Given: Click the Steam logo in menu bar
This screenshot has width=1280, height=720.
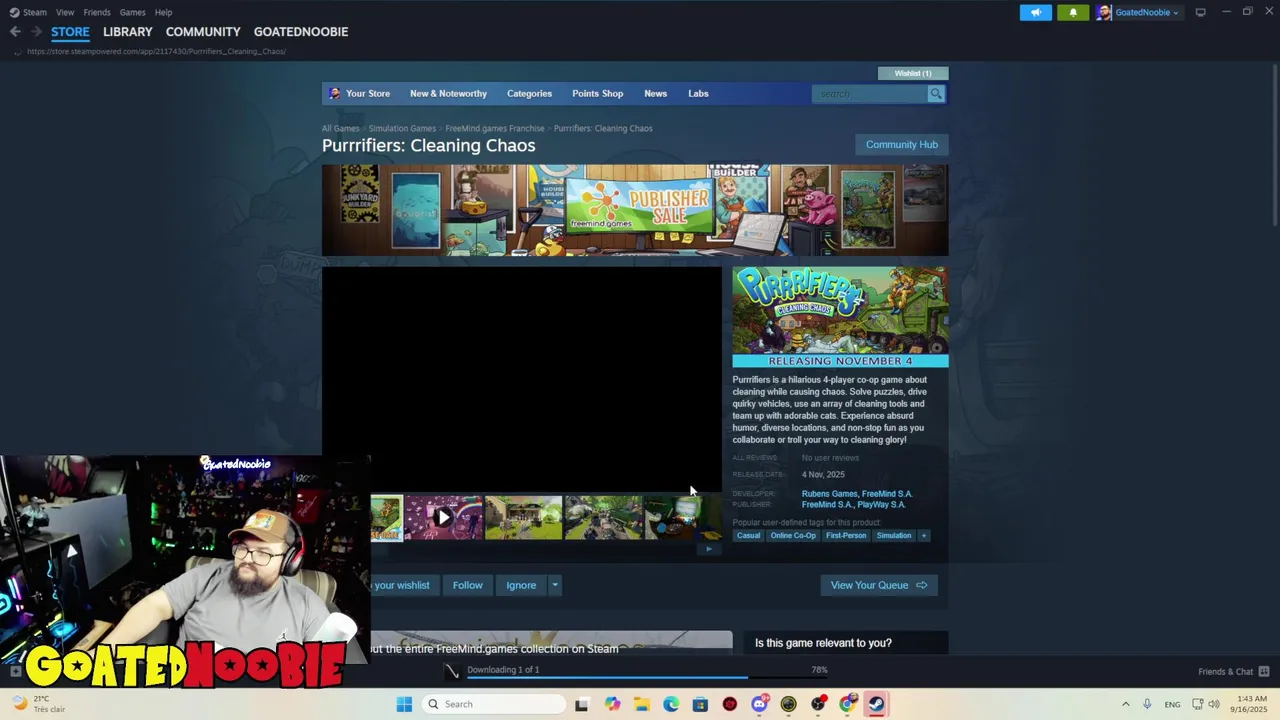Looking at the screenshot, I should [x=14, y=12].
